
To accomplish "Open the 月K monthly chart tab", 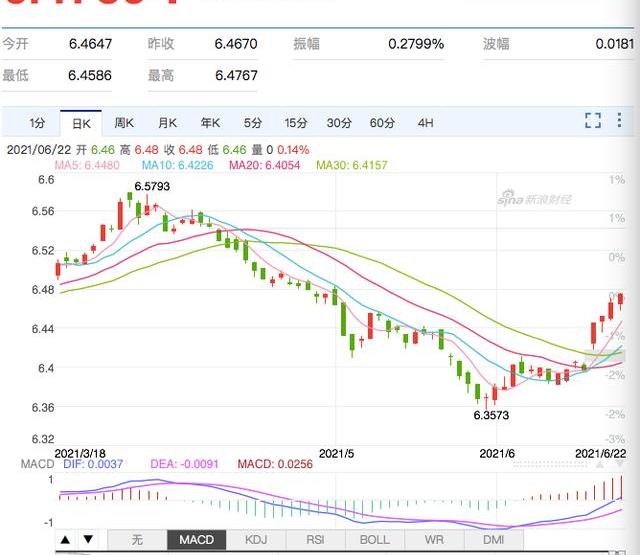I will click(167, 123).
